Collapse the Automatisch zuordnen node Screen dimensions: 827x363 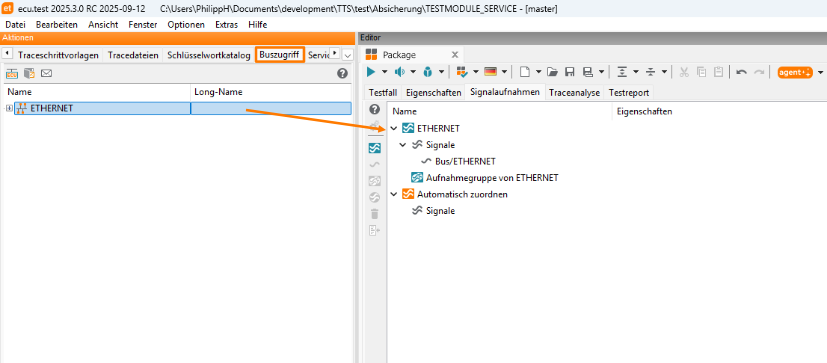(x=393, y=194)
